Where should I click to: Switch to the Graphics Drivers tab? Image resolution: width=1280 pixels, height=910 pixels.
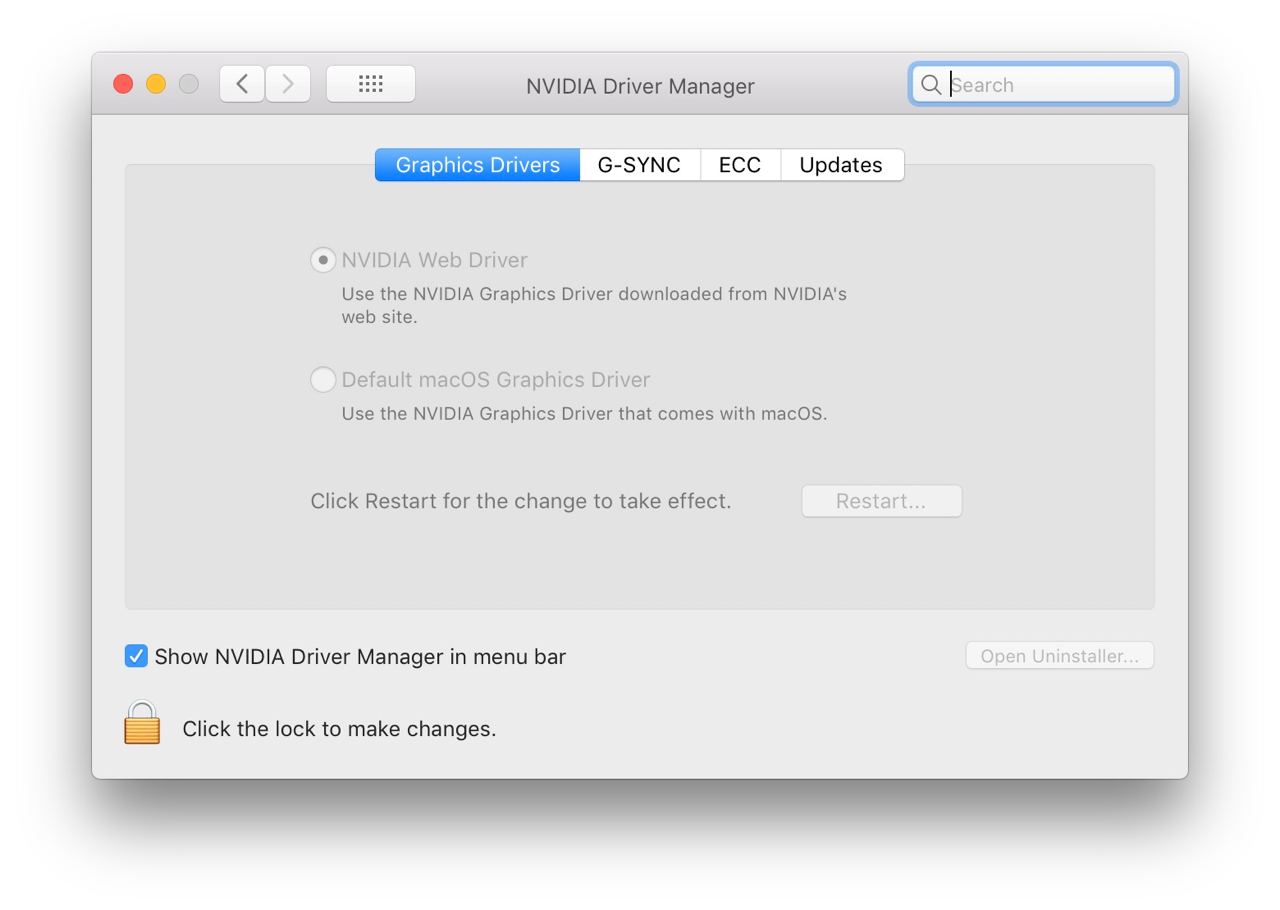[x=477, y=165]
